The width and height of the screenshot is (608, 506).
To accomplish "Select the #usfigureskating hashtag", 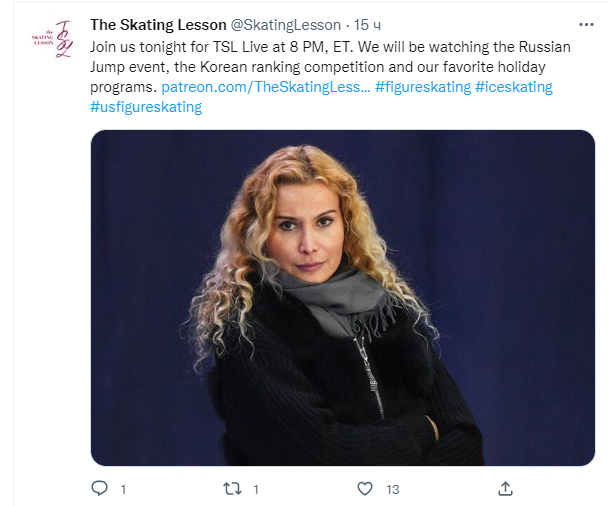I will (x=146, y=107).
